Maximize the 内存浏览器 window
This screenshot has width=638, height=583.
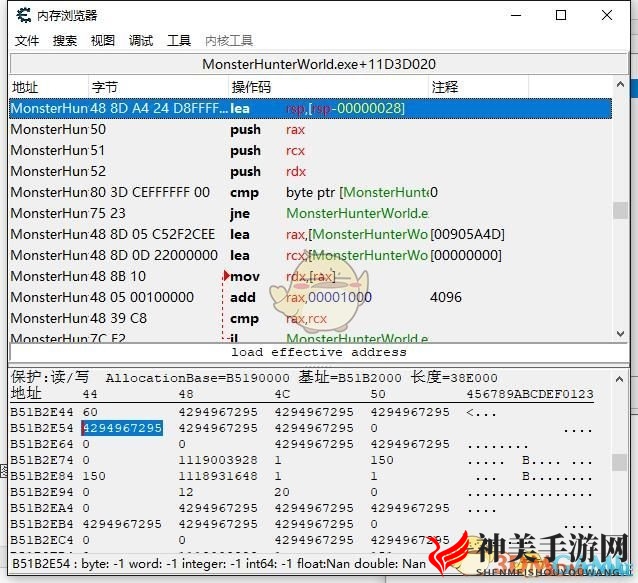(x=561, y=15)
